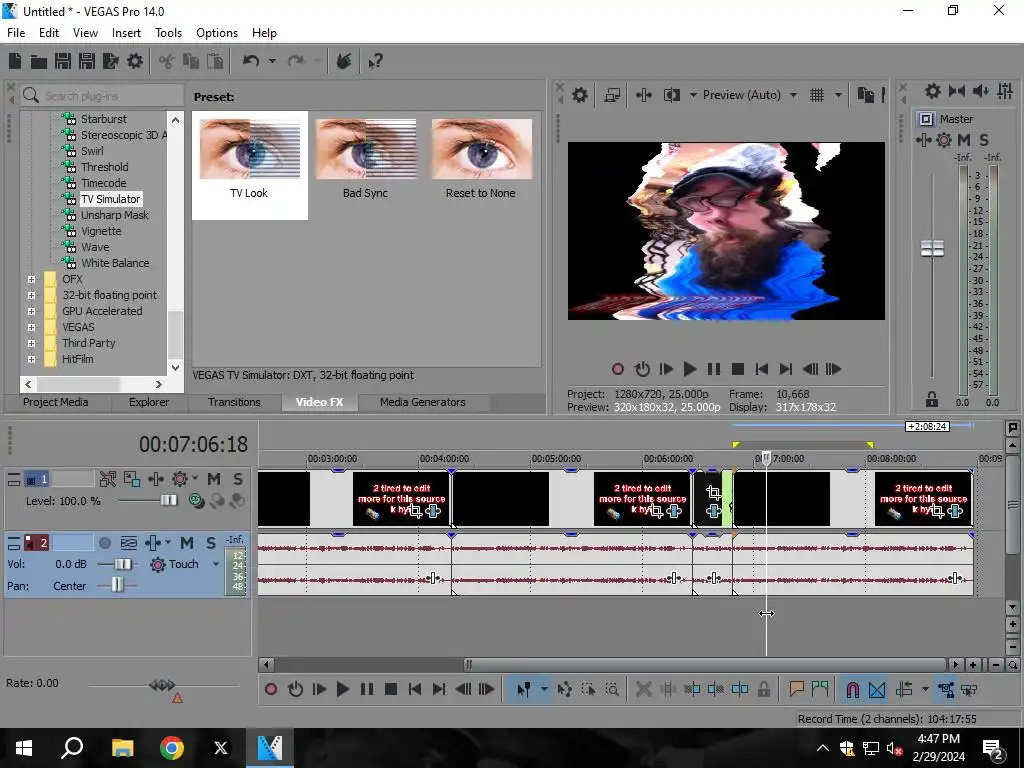Viewport: 1024px width, 768px height.
Task: Toggle preview on external monitor icon
Action: 612,95
